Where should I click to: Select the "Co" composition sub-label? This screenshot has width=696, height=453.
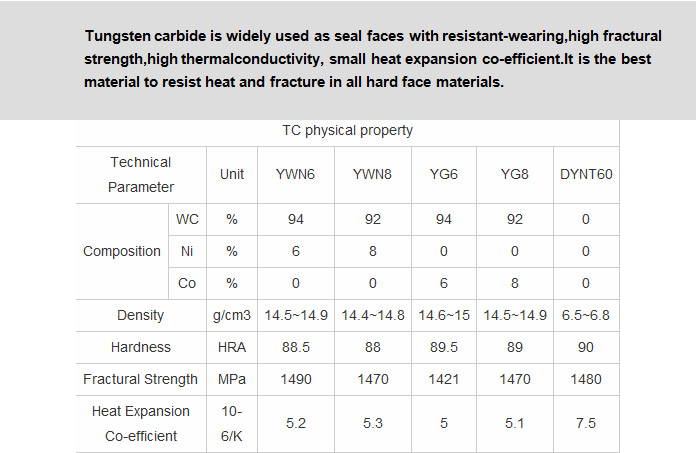187,283
